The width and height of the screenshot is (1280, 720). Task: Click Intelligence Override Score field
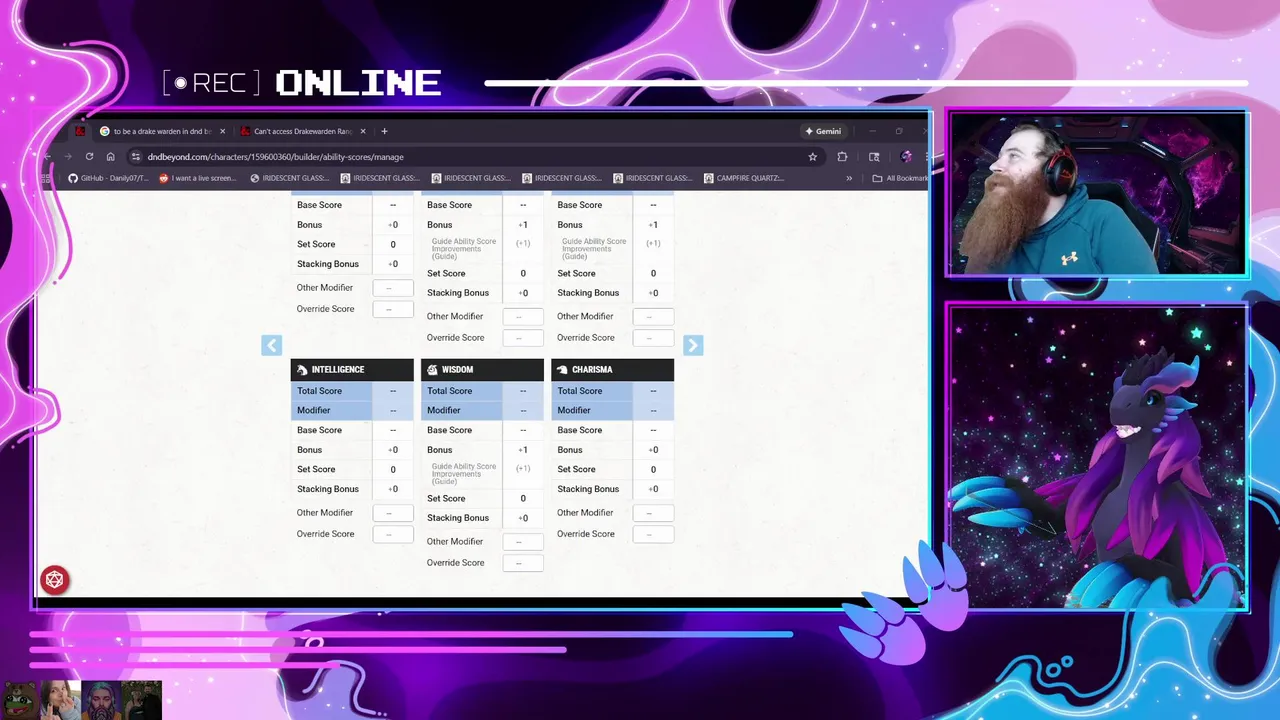coord(393,534)
